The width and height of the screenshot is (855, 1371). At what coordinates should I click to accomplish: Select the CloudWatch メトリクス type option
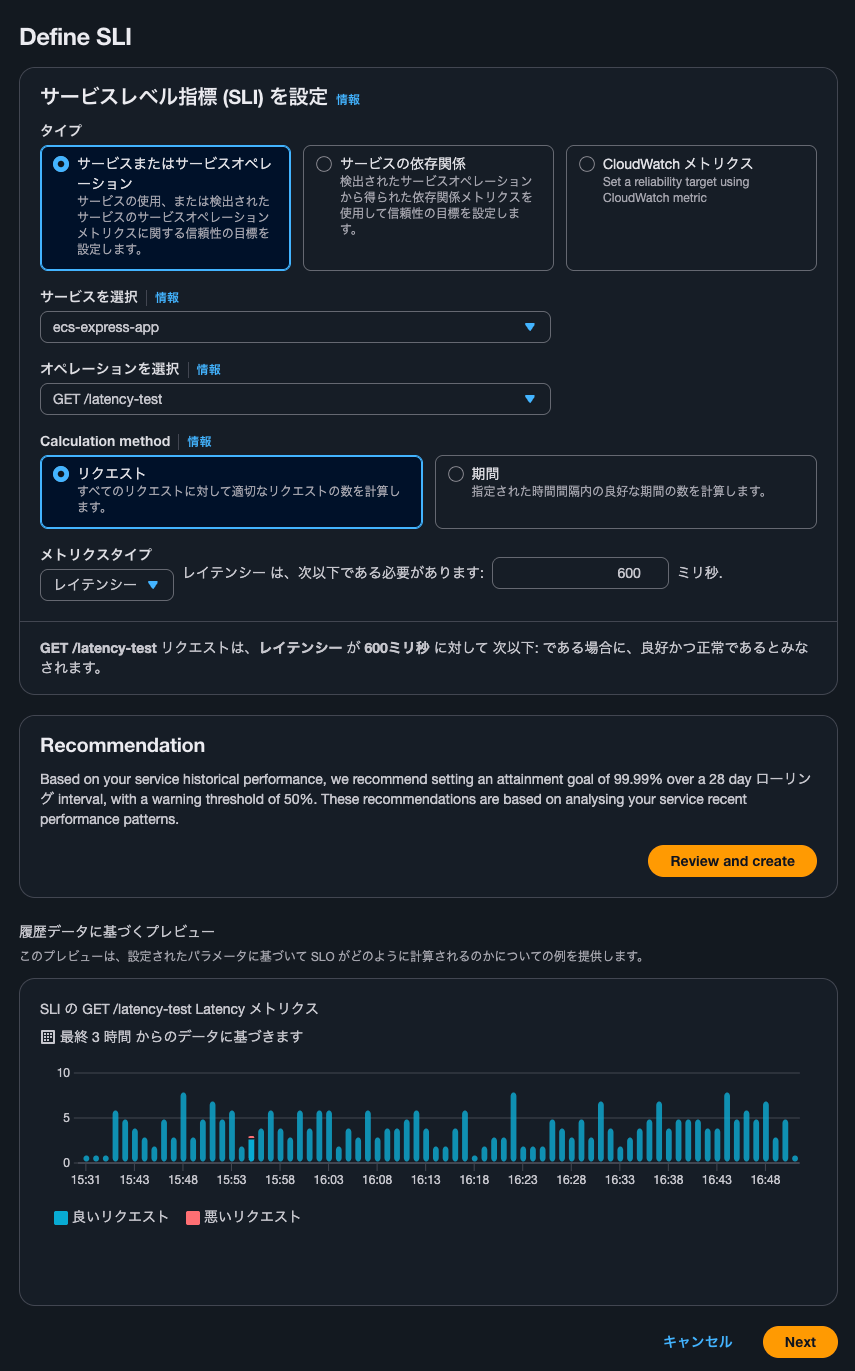[x=585, y=164]
